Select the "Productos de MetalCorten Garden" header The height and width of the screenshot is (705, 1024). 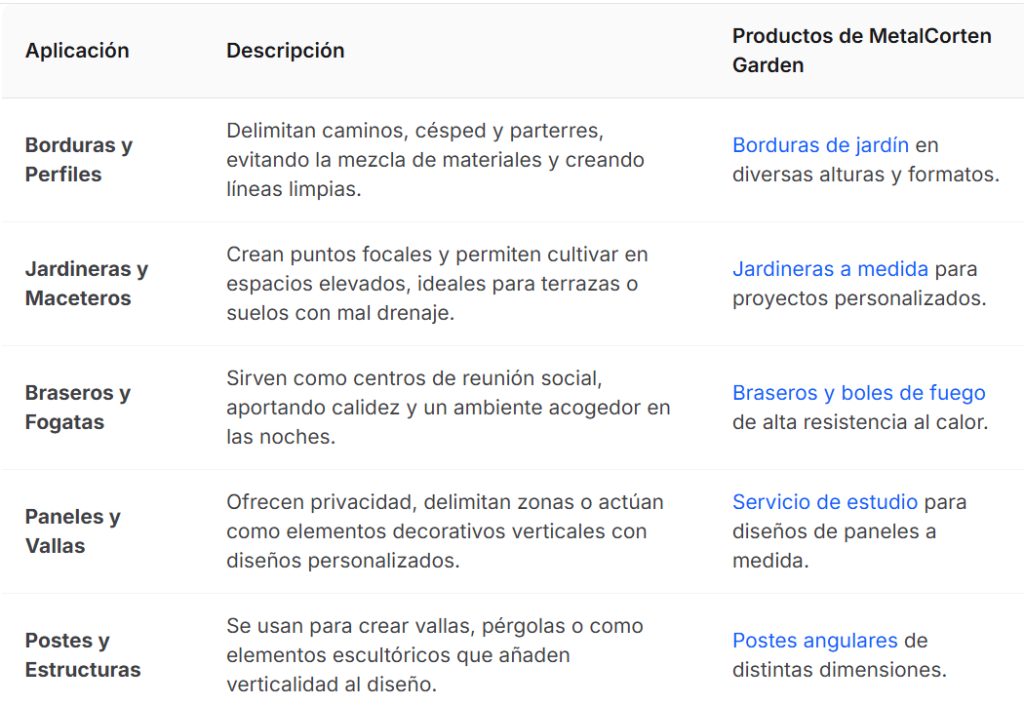pos(861,50)
